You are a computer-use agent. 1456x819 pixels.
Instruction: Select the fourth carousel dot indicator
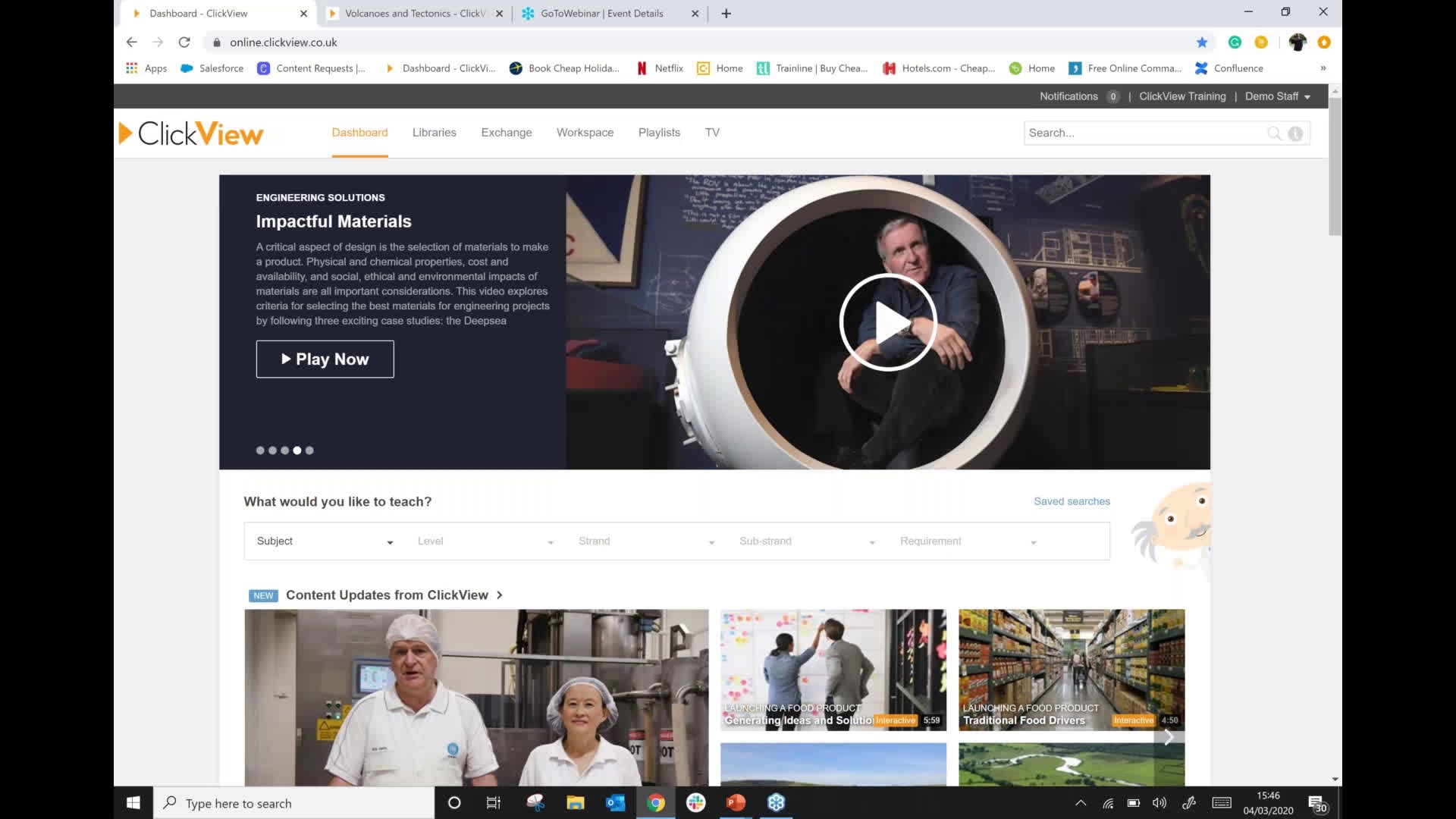click(297, 450)
